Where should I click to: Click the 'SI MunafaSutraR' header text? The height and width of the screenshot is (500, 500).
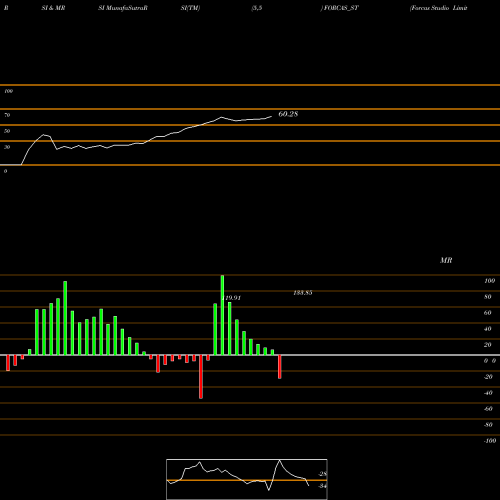[123, 8]
